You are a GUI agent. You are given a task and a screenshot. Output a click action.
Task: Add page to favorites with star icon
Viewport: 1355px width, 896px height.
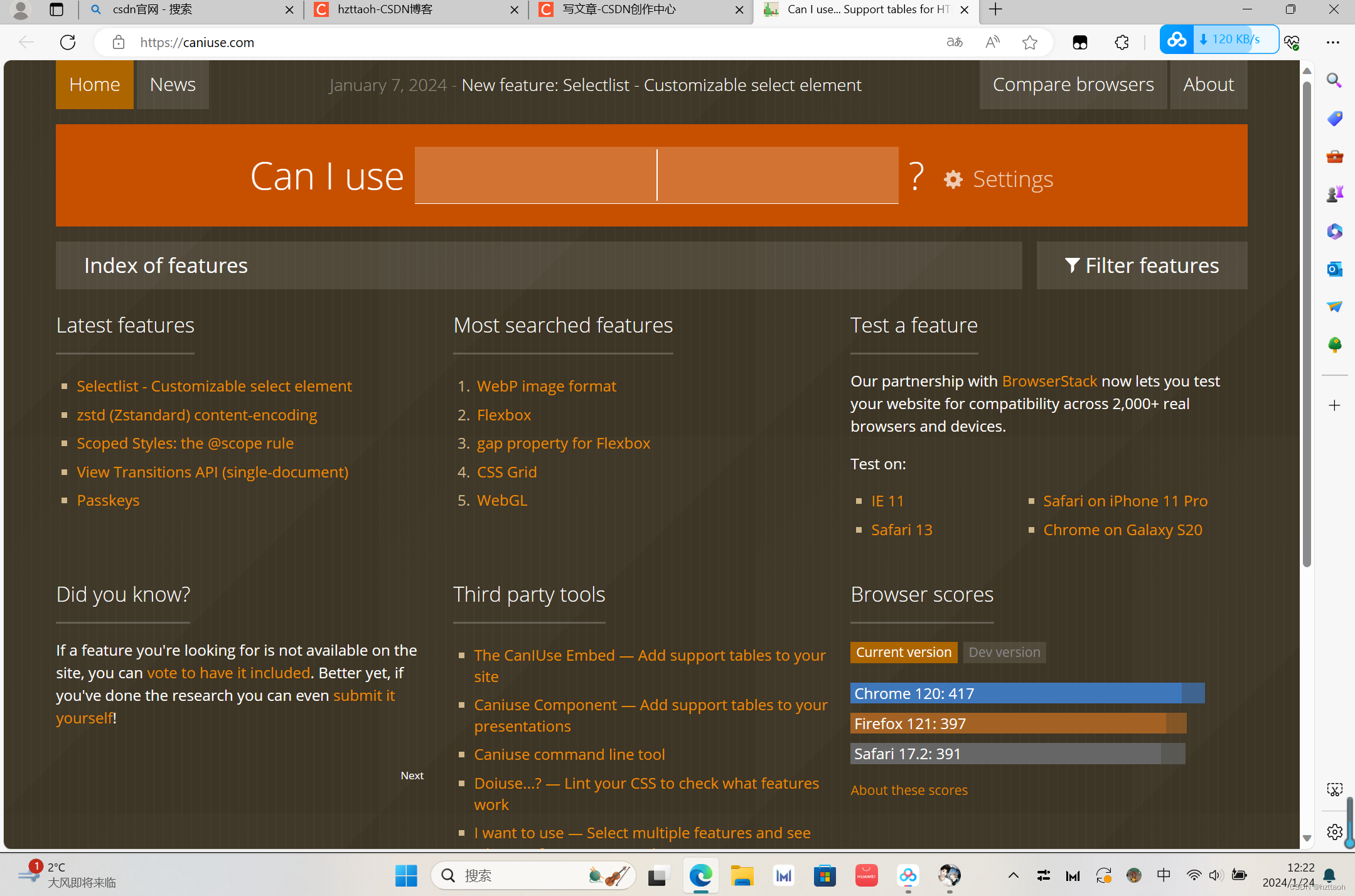click(1029, 42)
